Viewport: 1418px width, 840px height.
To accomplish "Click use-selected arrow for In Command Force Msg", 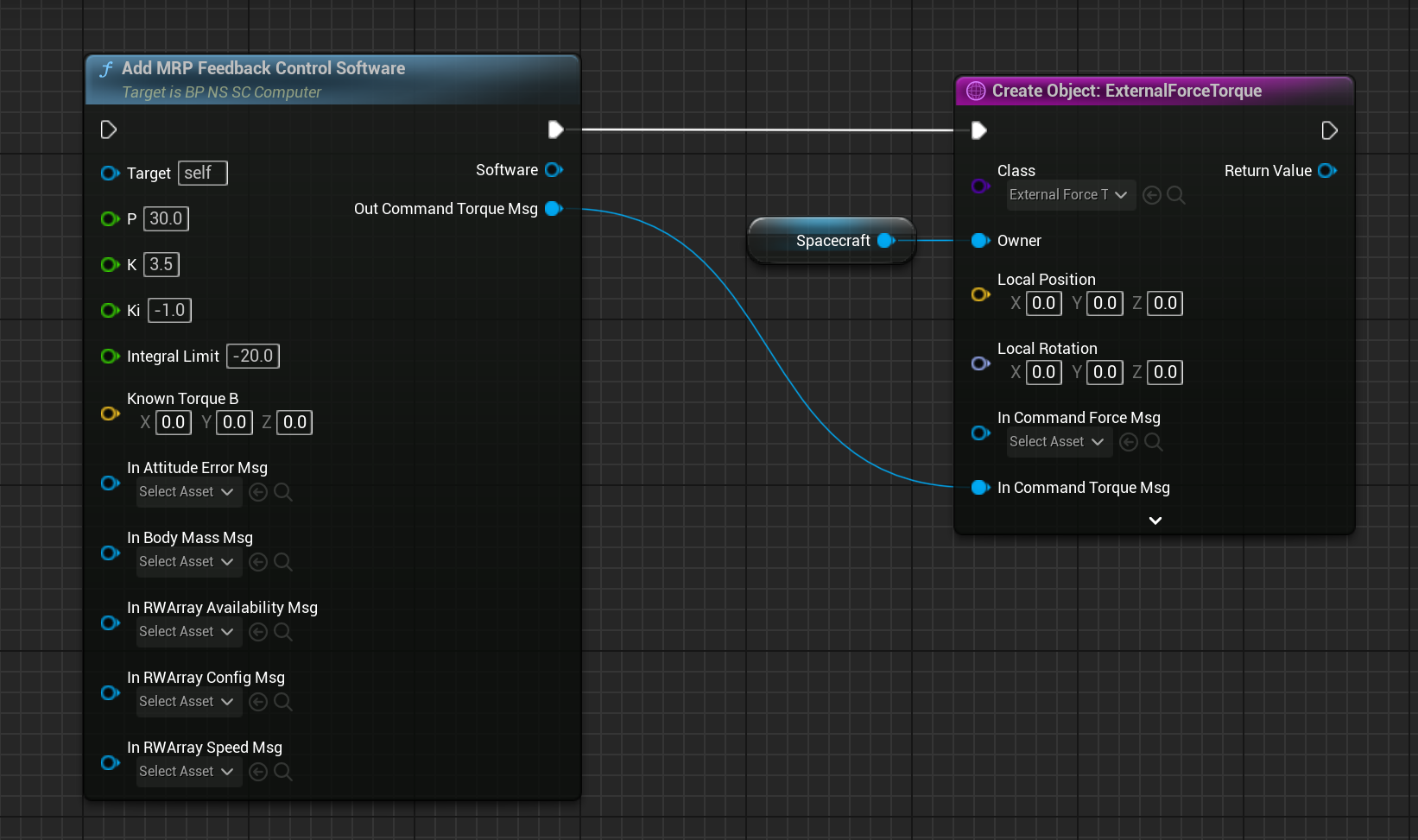I will [1128, 442].
